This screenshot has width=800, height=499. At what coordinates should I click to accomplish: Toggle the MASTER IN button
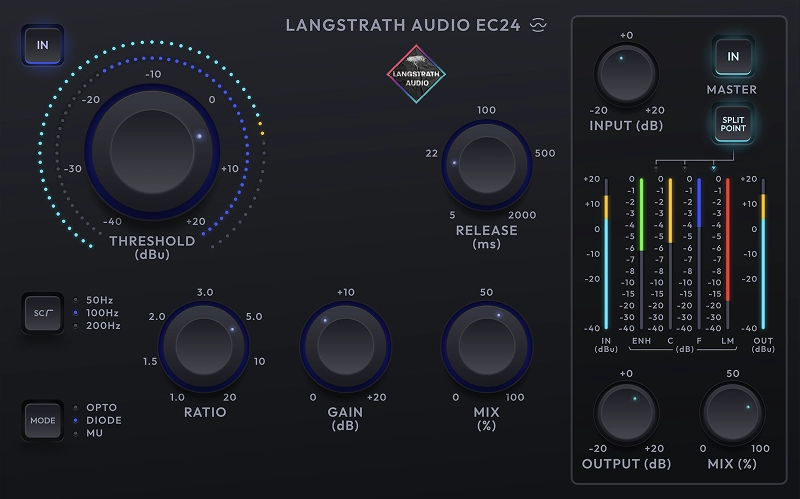(733, 57)
